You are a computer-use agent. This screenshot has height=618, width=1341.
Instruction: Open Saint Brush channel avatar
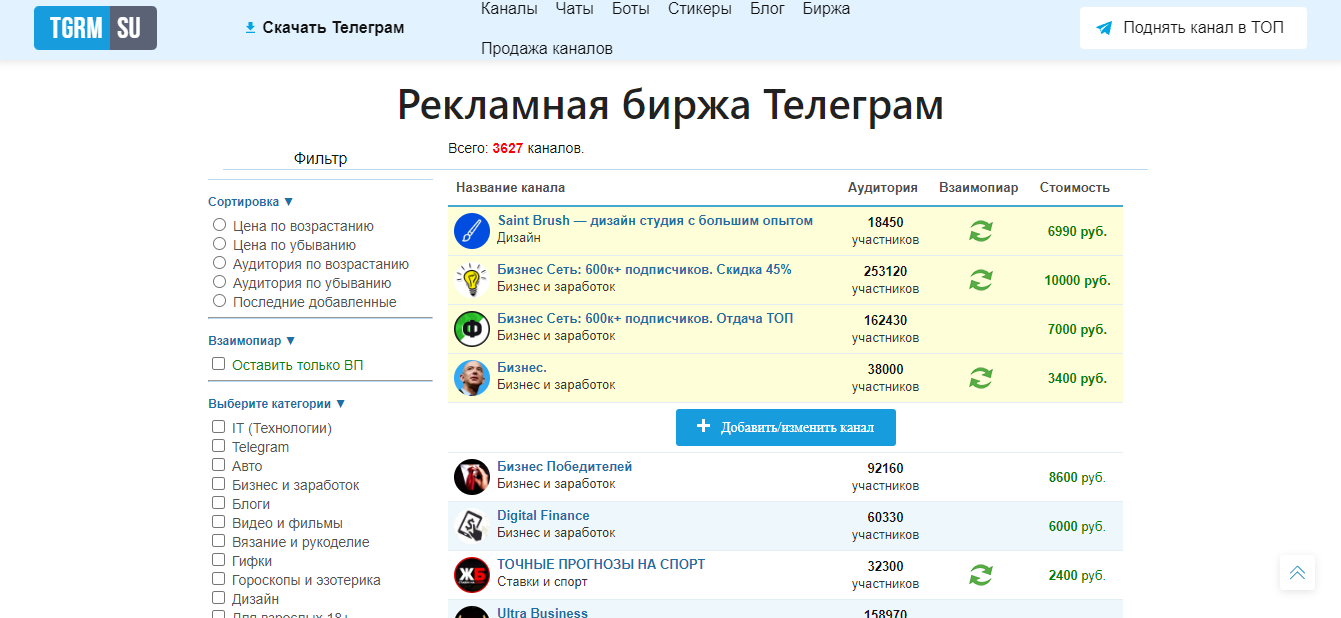[472, 231]
